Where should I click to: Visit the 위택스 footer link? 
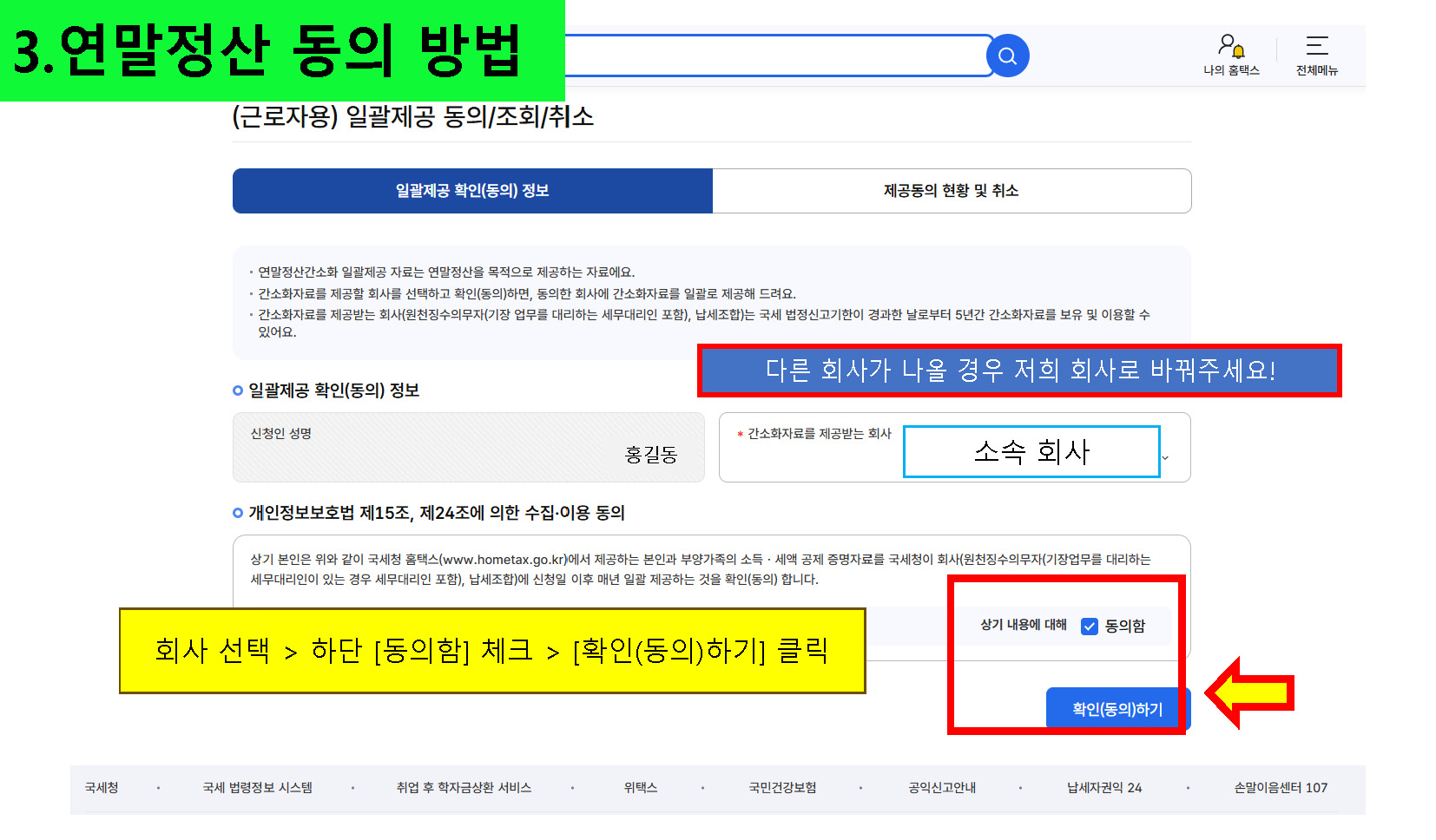[x=640, y=788]
